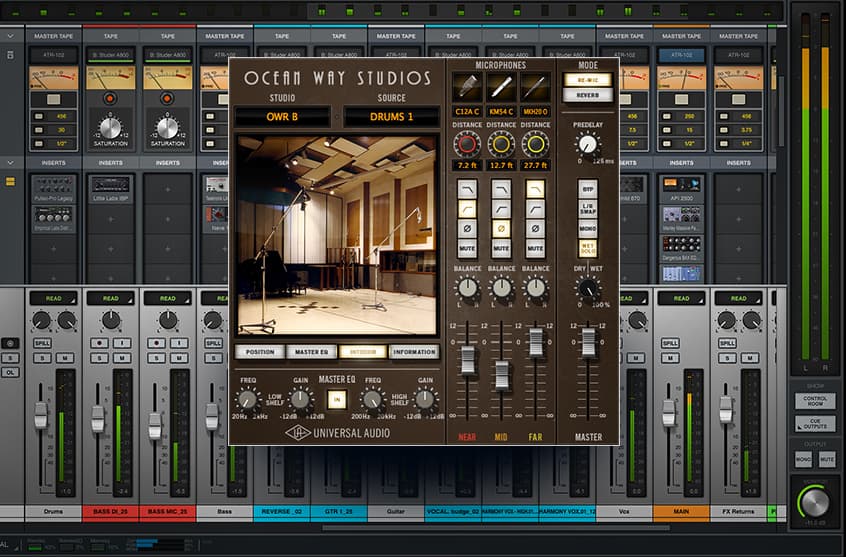Click the MASTER level fader in Ocean Way
The height and width of the screenshot is (557, 846).
click(588, 342)
